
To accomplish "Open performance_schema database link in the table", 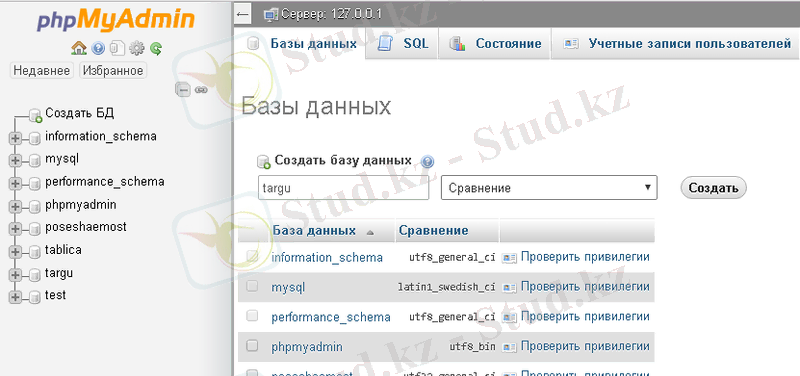I will (x=331, y=317).
